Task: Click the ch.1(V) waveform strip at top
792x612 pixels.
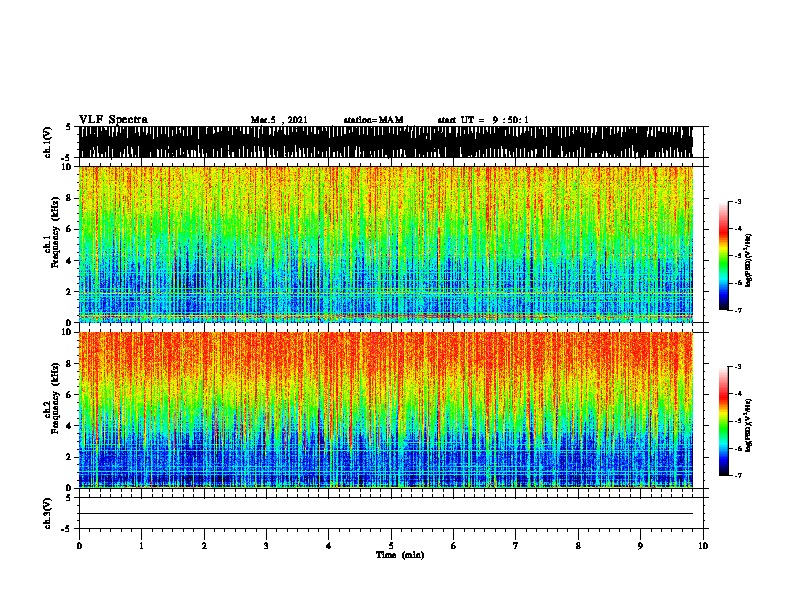Action: 386,142
